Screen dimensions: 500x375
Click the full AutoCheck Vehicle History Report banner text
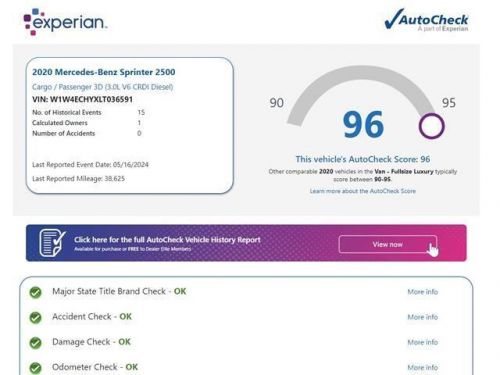167,240
